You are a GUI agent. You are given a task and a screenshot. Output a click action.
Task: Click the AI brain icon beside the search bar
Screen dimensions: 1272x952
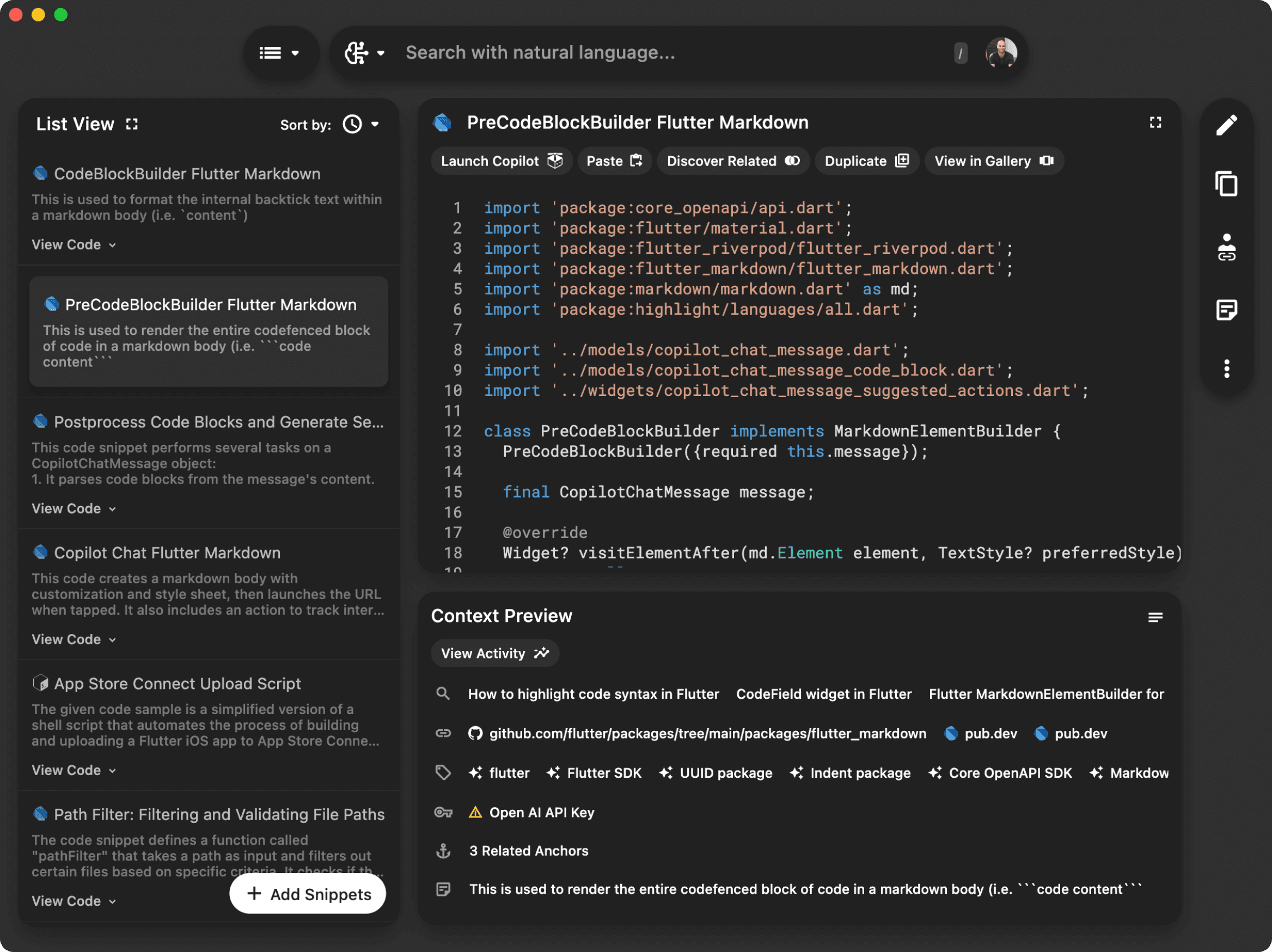[357, 52]
